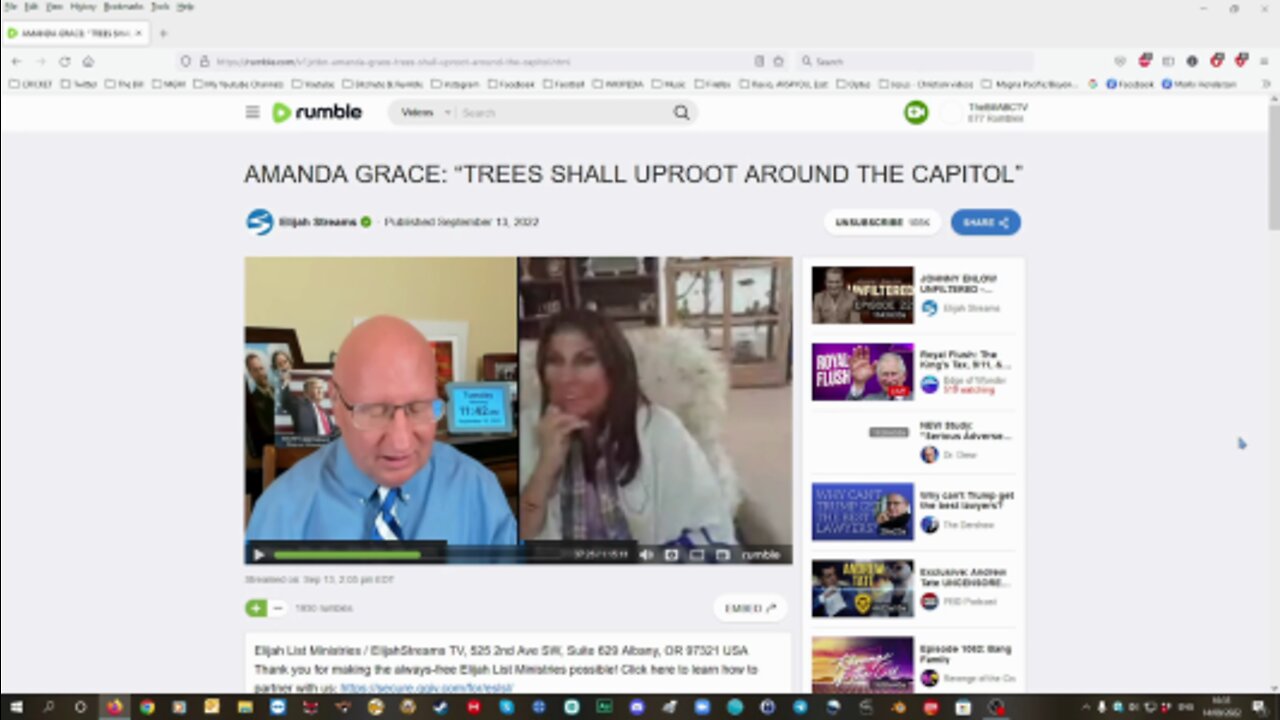Open the Trump lawyers video thumbnail
The width and height of the screenshot is (1280, 720).
[x=862, y=512]
